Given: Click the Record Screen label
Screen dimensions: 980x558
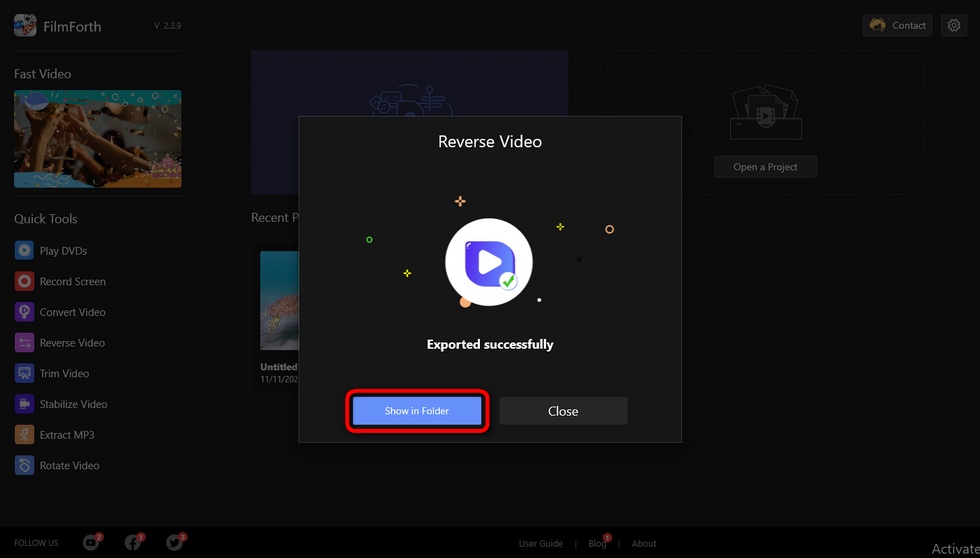Looking at the screenshot, I should pyautogui.click(x=72, y=281).
